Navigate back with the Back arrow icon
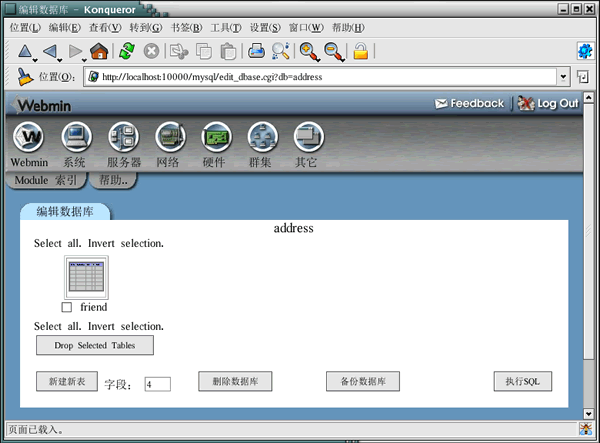This screenshot has width=600, height=443. pyautogui.click(x=50, y=51)
